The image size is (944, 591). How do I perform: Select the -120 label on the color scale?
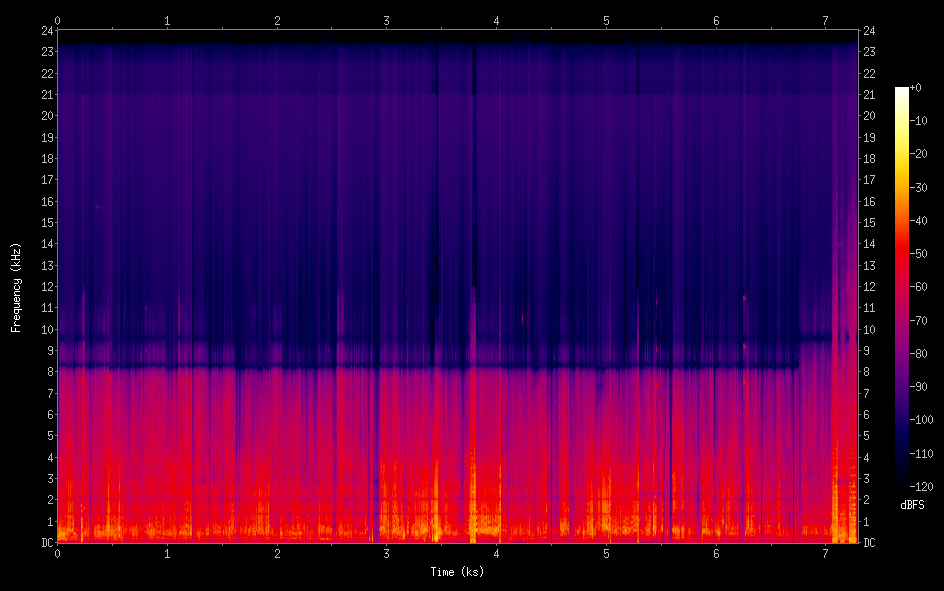coord(921,489)
